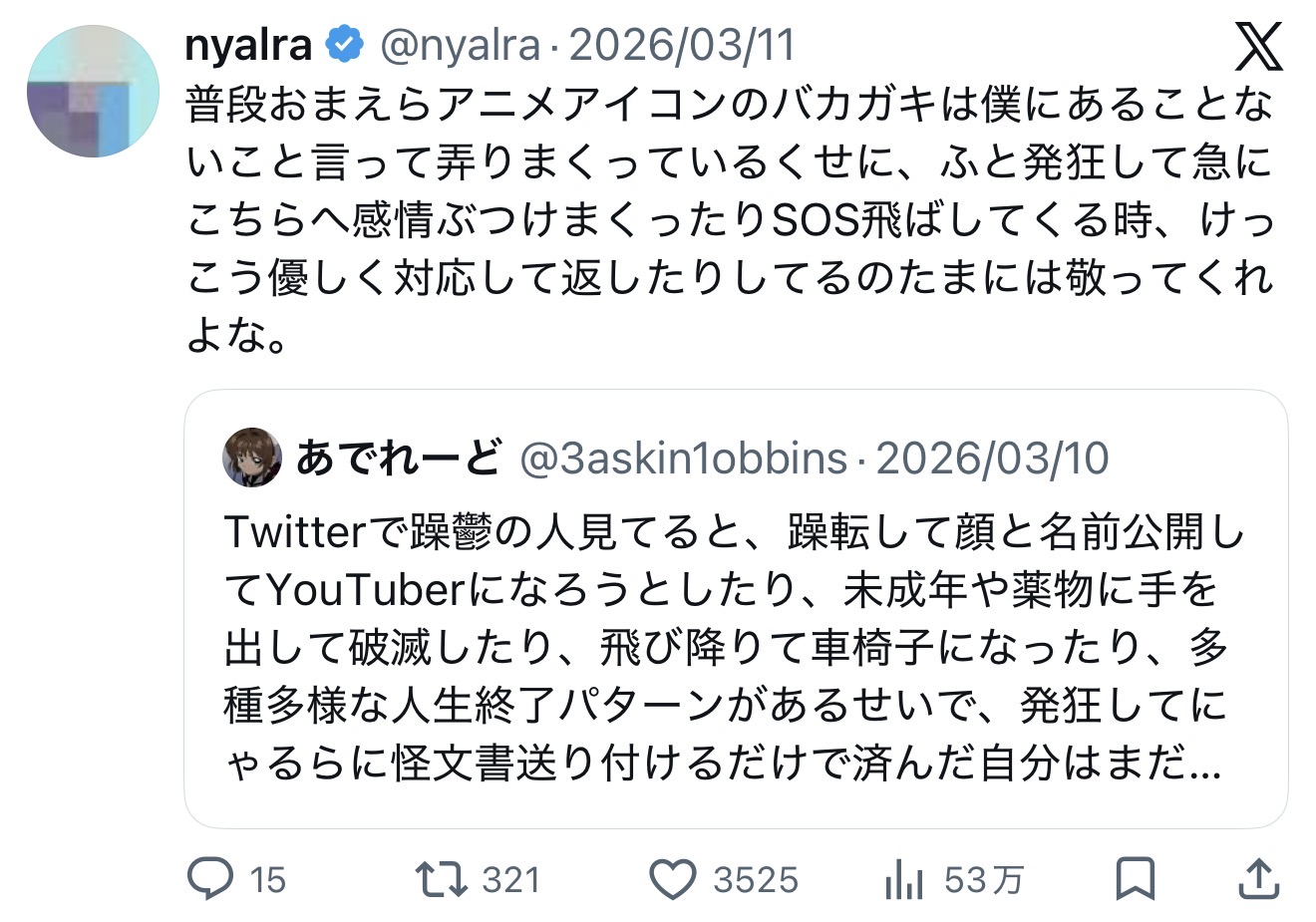Like the post with the heart icon
Image resolution: width=1316 pixels, height=922 pixels.
pyautogui.click(x=673, y=879)
